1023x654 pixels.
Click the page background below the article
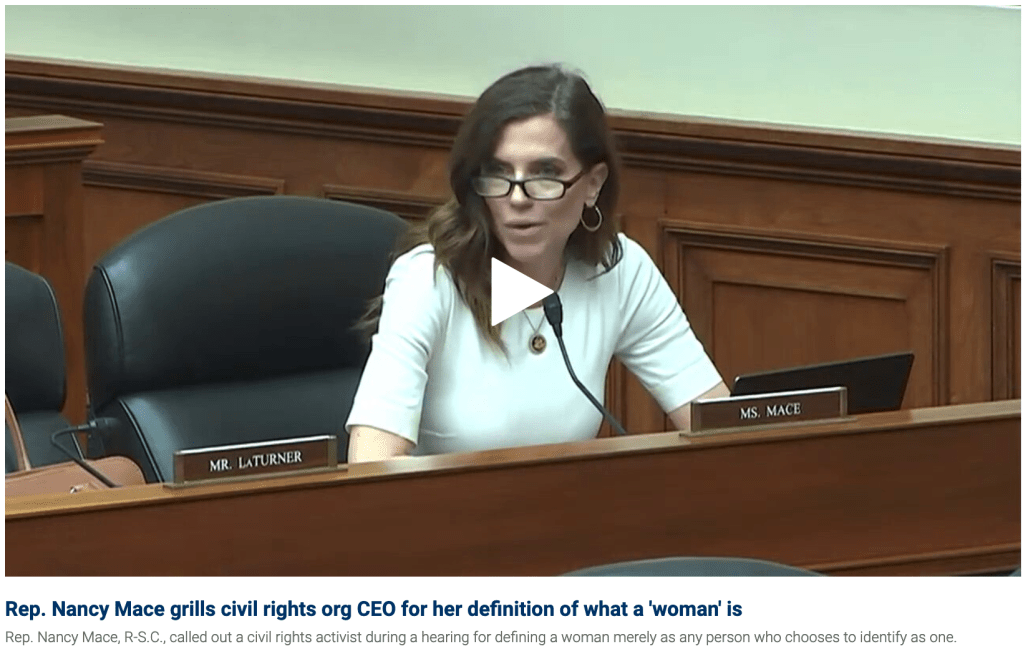[x=511, y=651]
